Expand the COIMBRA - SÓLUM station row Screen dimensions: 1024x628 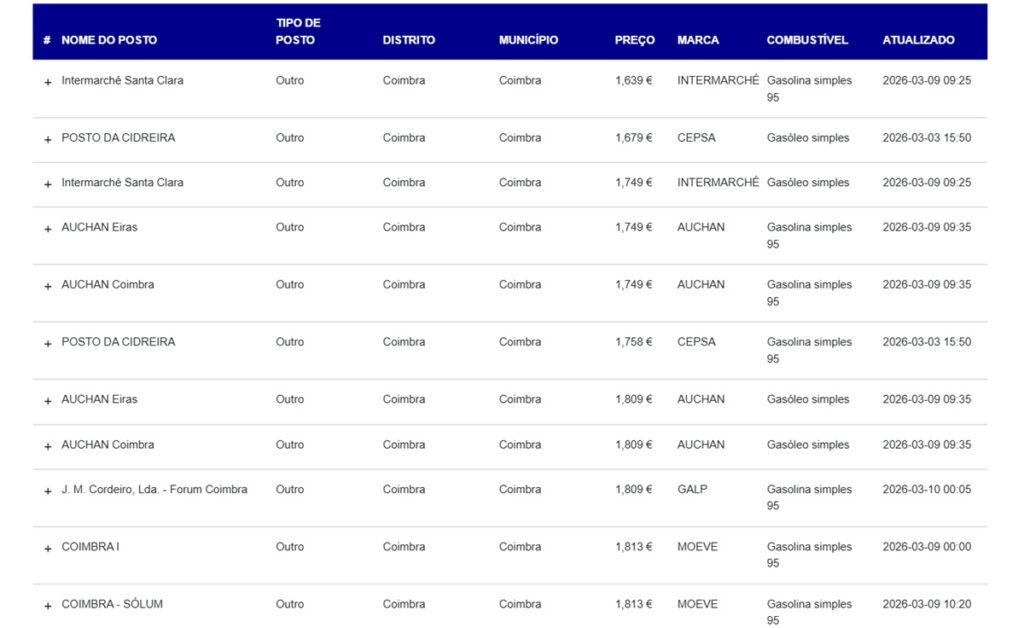tap(47, 606)
